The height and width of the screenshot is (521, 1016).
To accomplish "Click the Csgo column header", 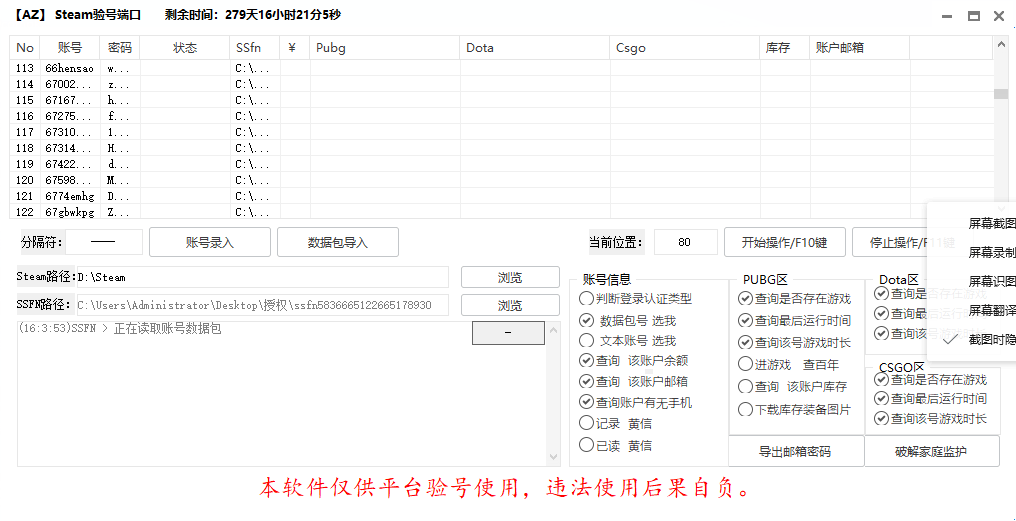I will [x=685, y=47].
